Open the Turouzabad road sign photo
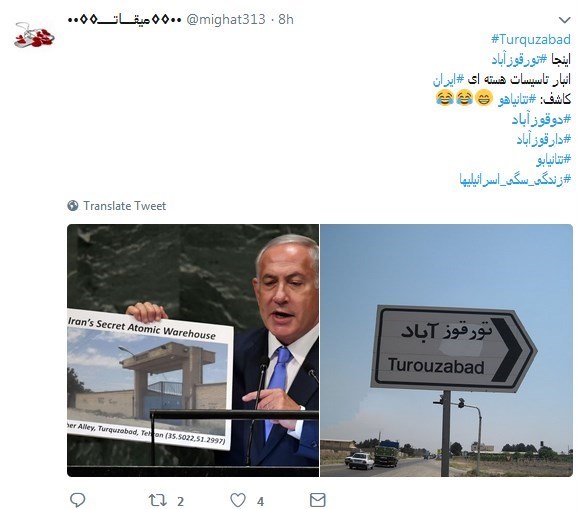 click(447, 350)
